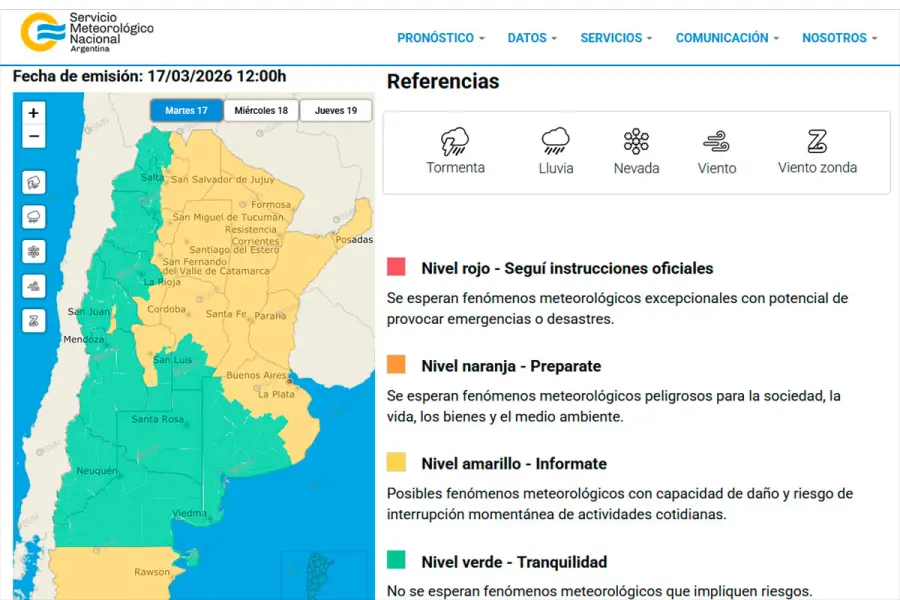Toggle the snowfall filter on map sidebar
This screenshot has width=900, height=600.
34,251
